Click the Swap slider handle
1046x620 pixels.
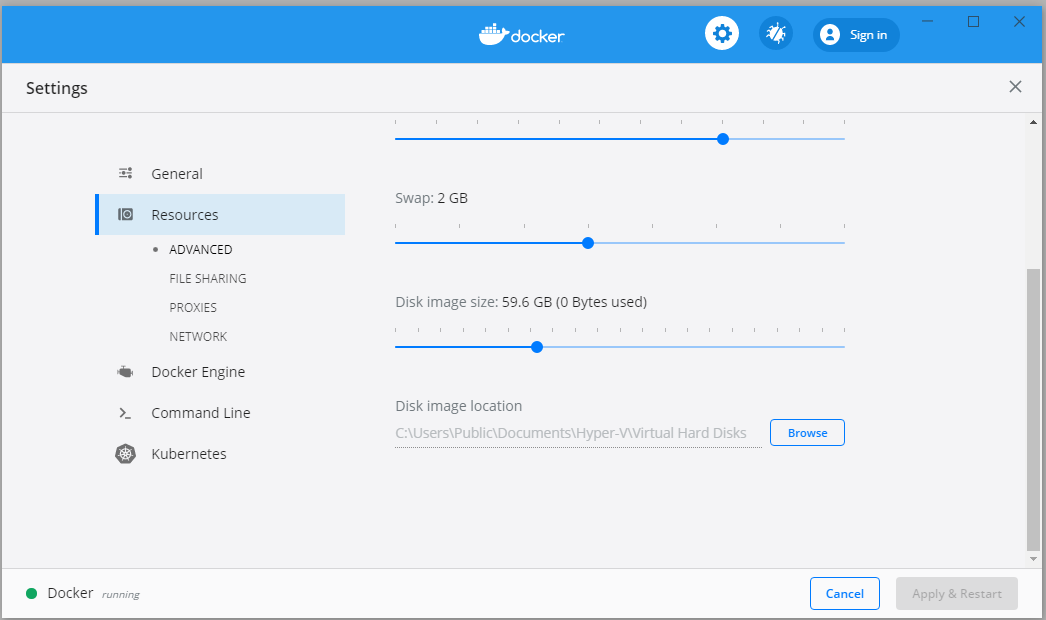[x=588, y=243]
